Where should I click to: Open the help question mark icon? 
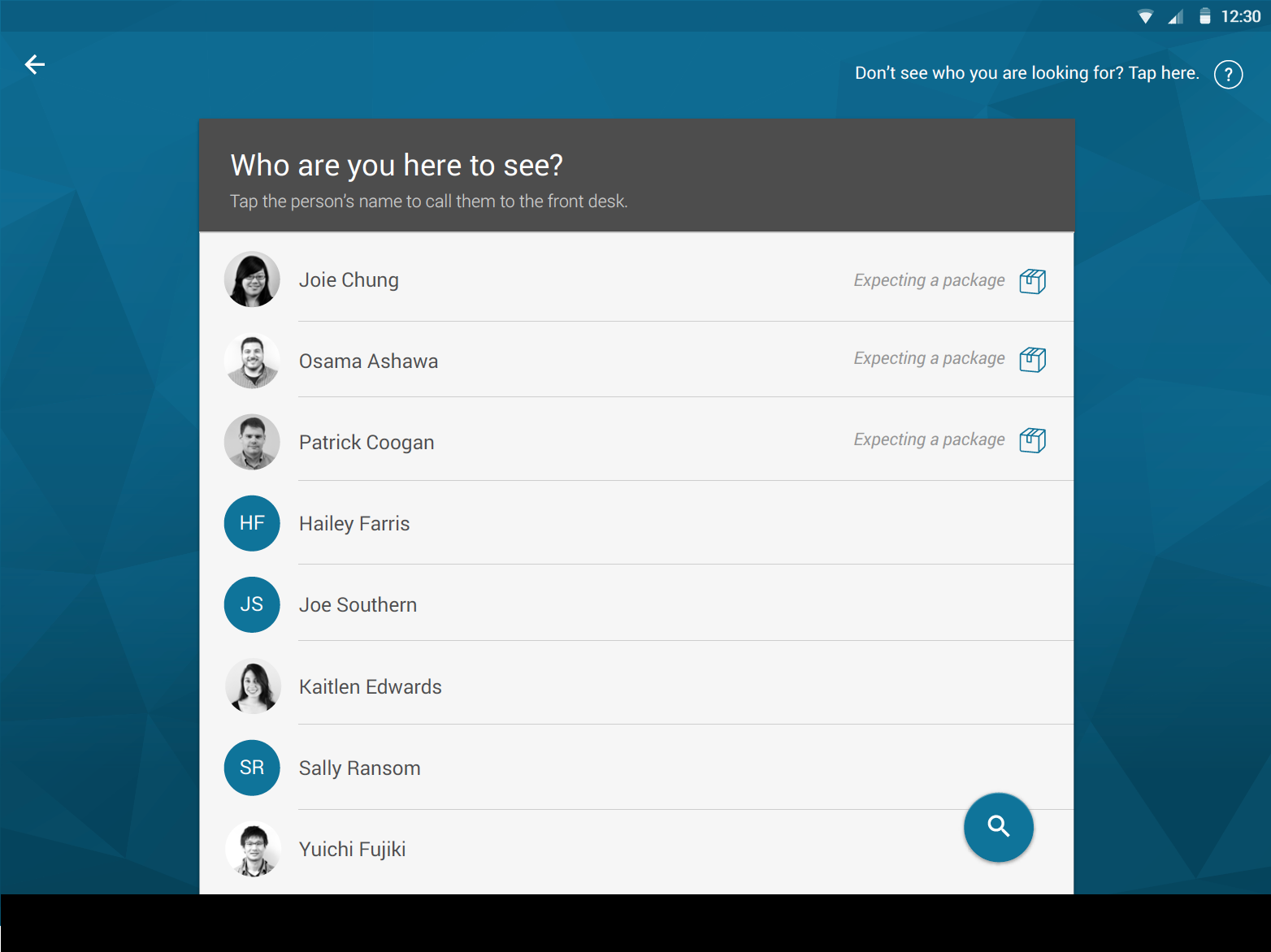[x=1228, y=75]
